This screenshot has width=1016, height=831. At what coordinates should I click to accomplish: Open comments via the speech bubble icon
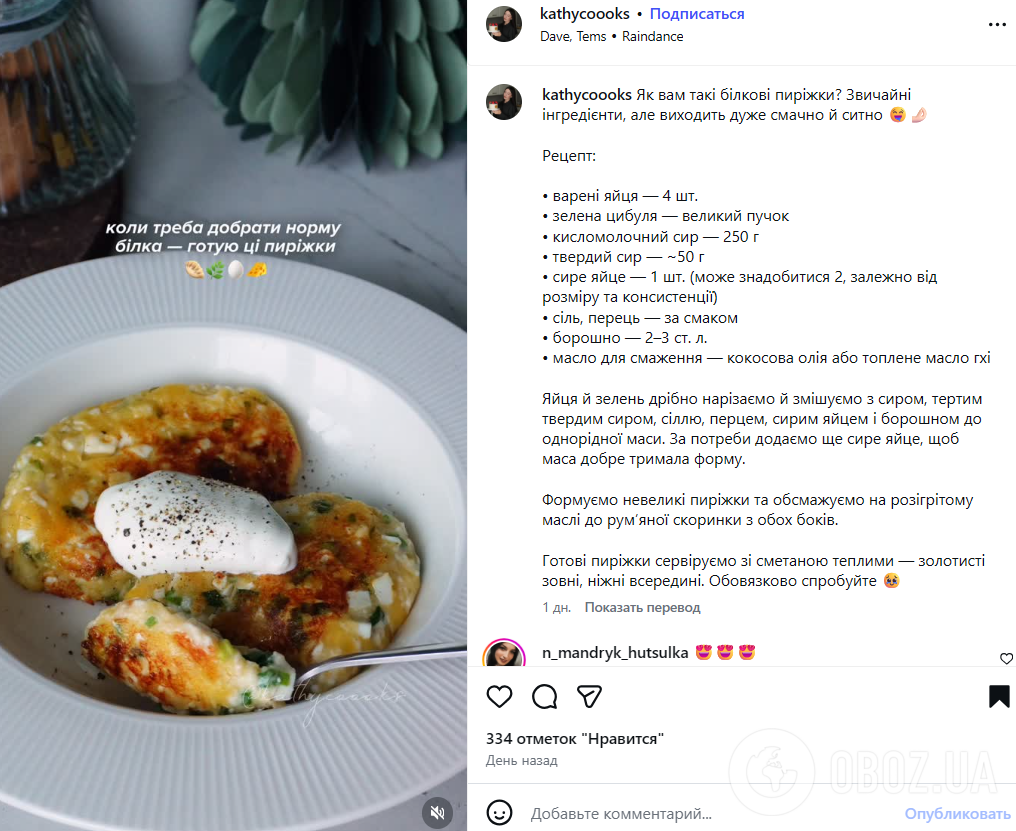[544, 697]
